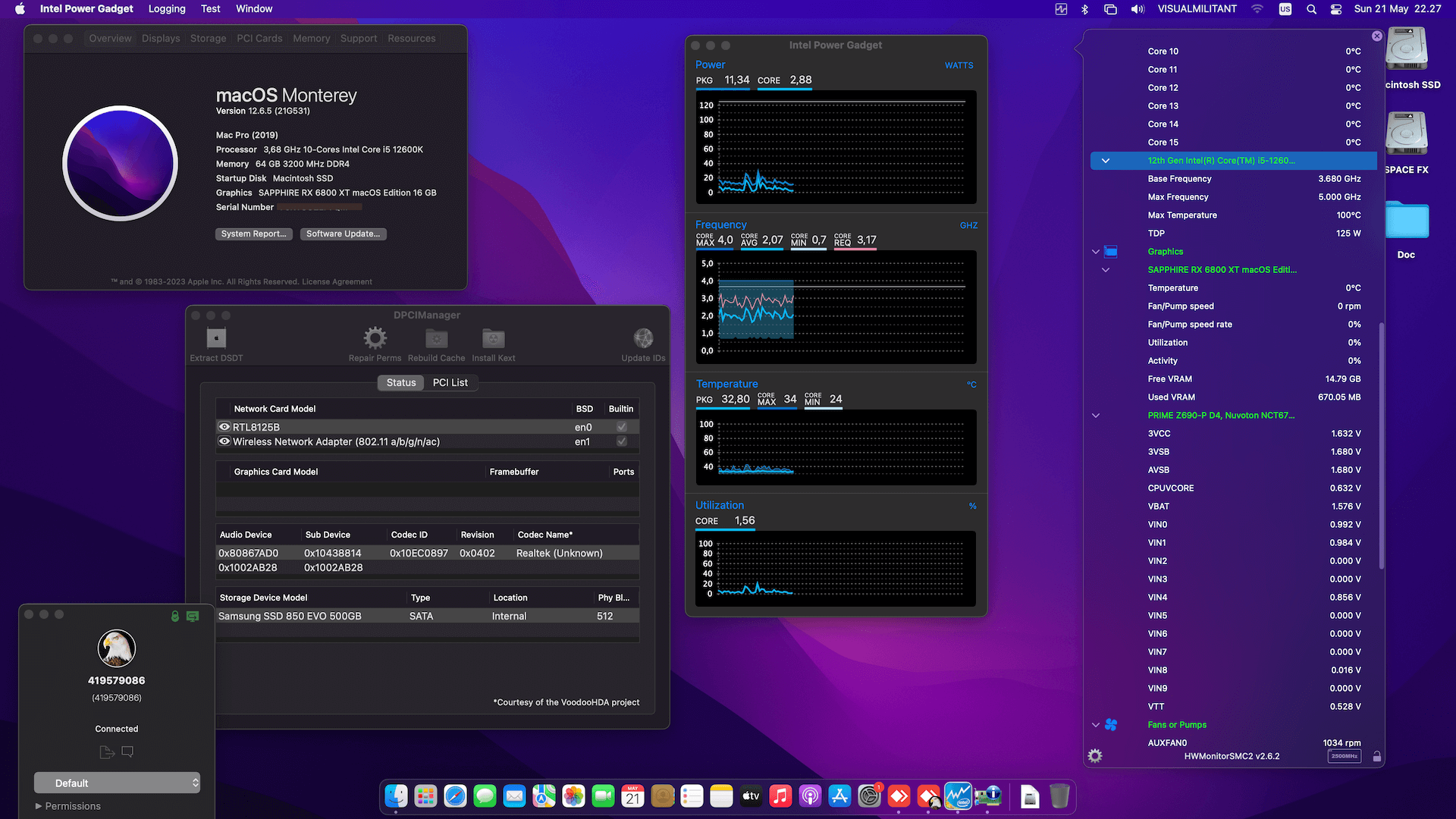1456x819 pixels.
Task: Click the Rebuild Cache folder icon
Action: [x=436, y=337]
